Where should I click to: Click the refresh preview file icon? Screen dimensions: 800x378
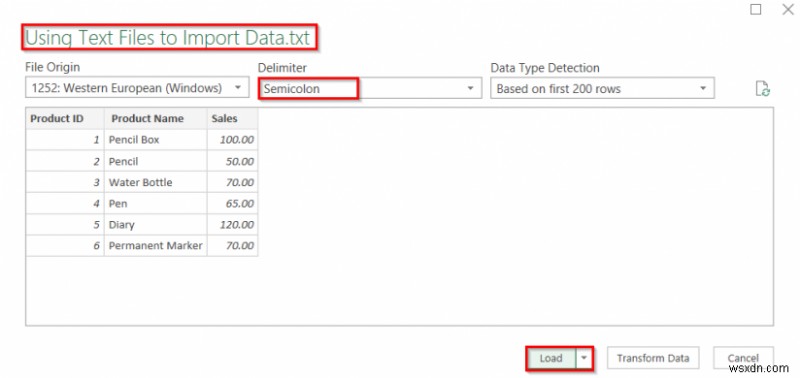point(762,88)
